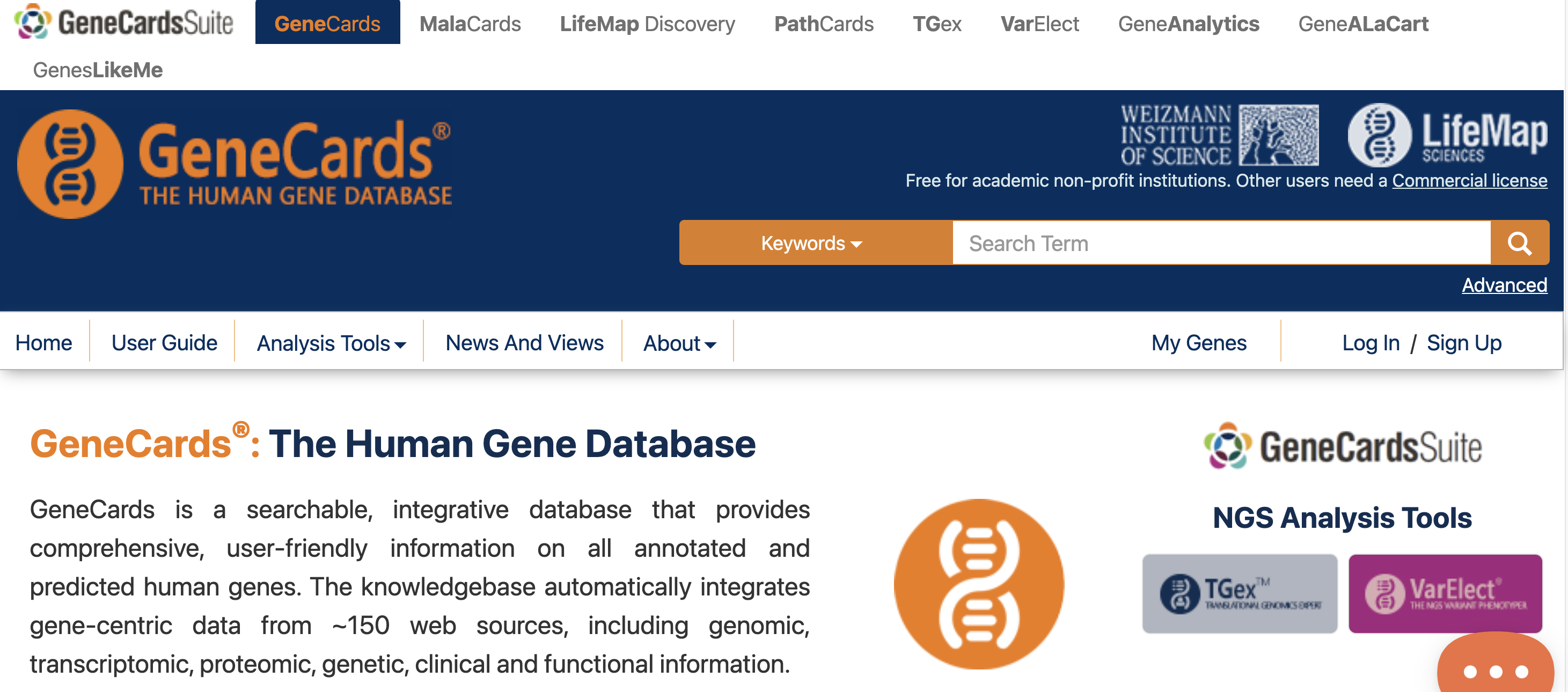Expand the Analysis Tools menu

331,343
